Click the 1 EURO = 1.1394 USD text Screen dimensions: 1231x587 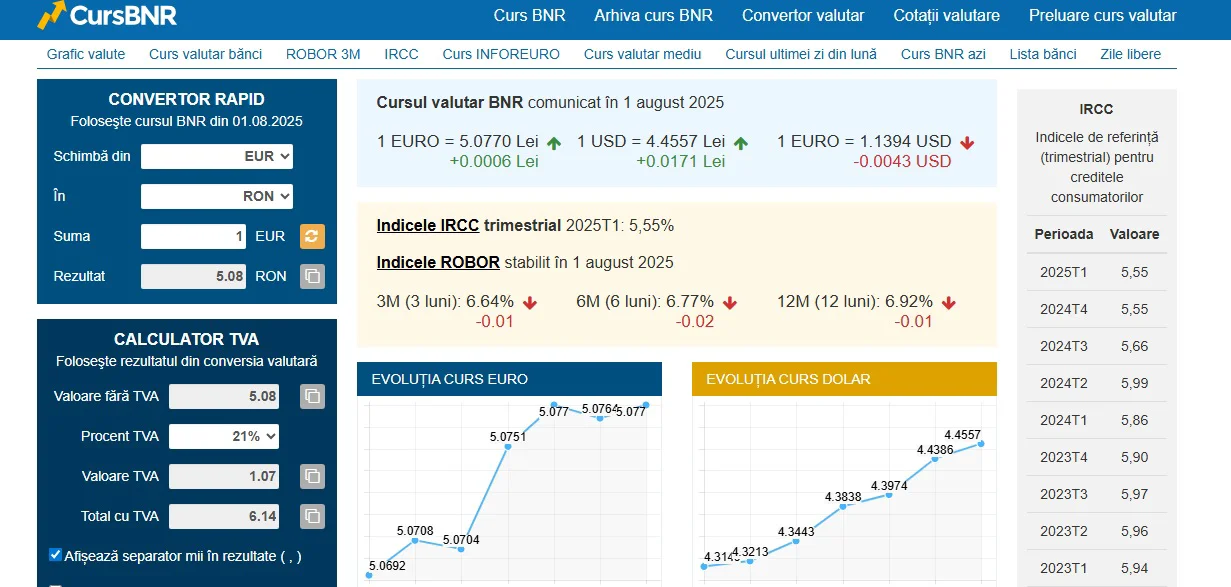point(864,141)
